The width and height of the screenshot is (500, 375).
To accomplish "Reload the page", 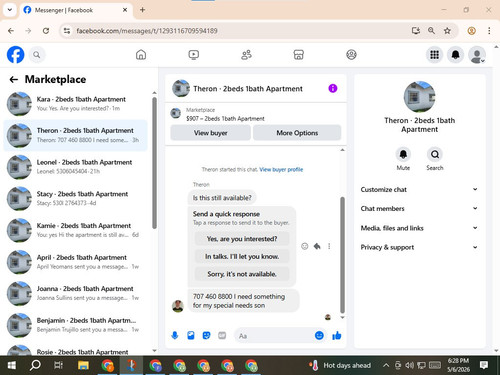I will coord(46,31).
